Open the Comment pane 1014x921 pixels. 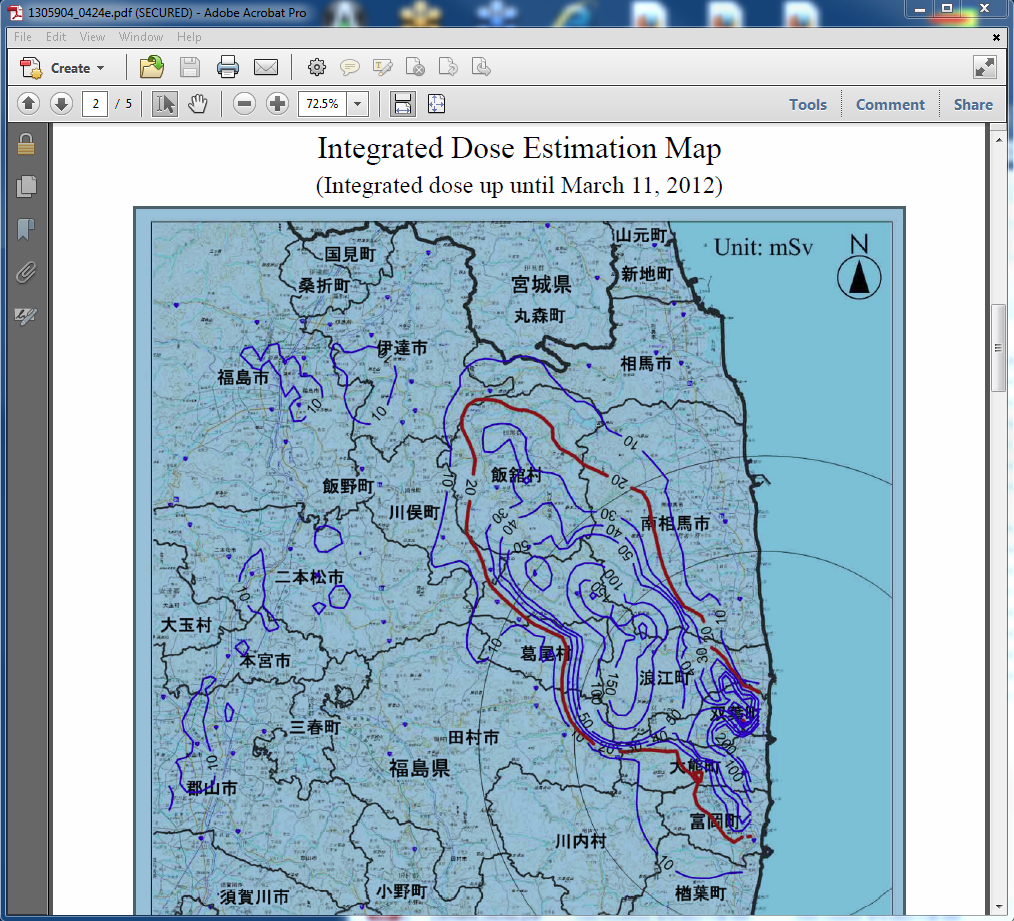point(890,105)
